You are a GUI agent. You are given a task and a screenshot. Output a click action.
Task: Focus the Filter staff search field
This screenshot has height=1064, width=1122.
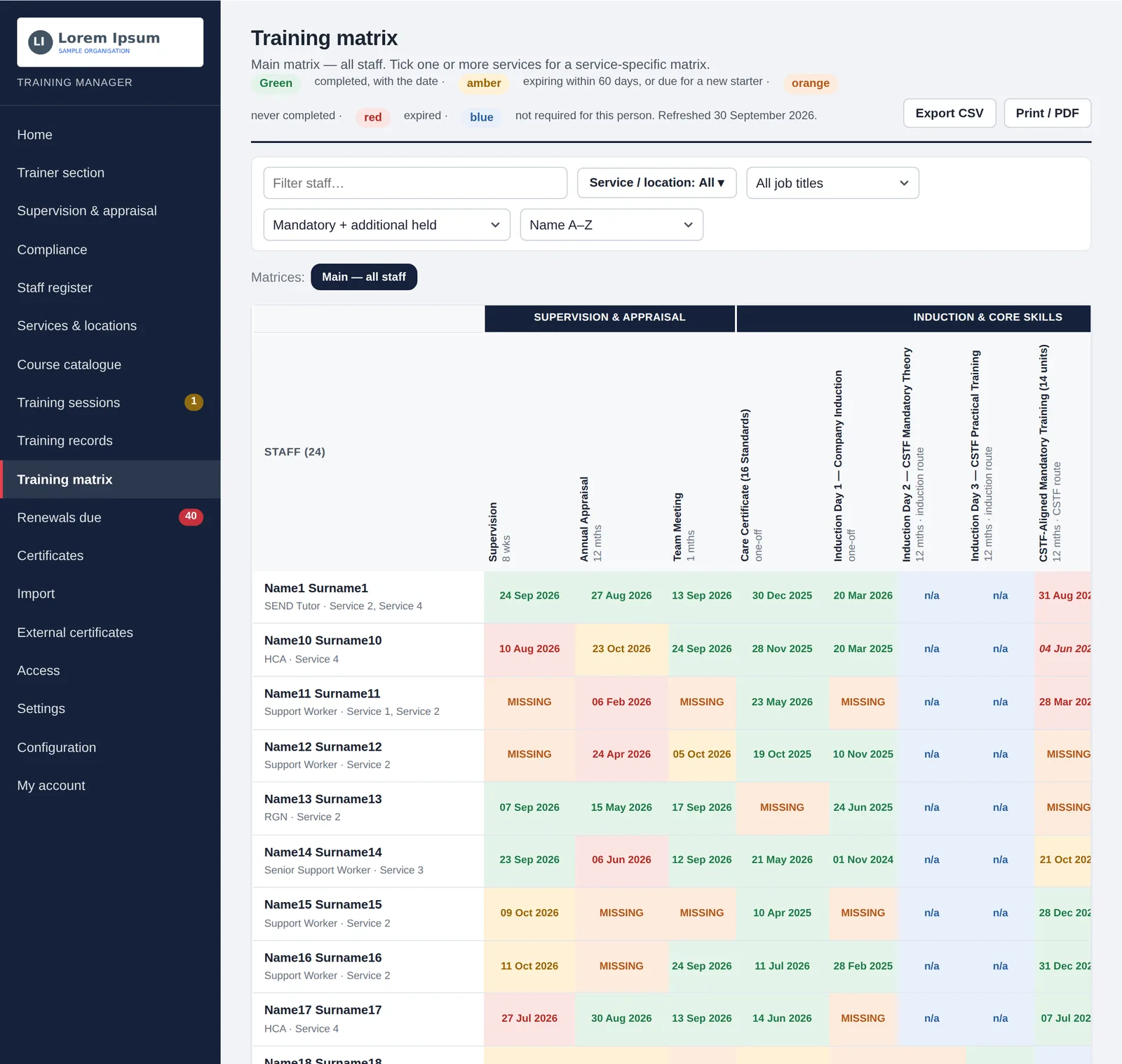(415, 183)
